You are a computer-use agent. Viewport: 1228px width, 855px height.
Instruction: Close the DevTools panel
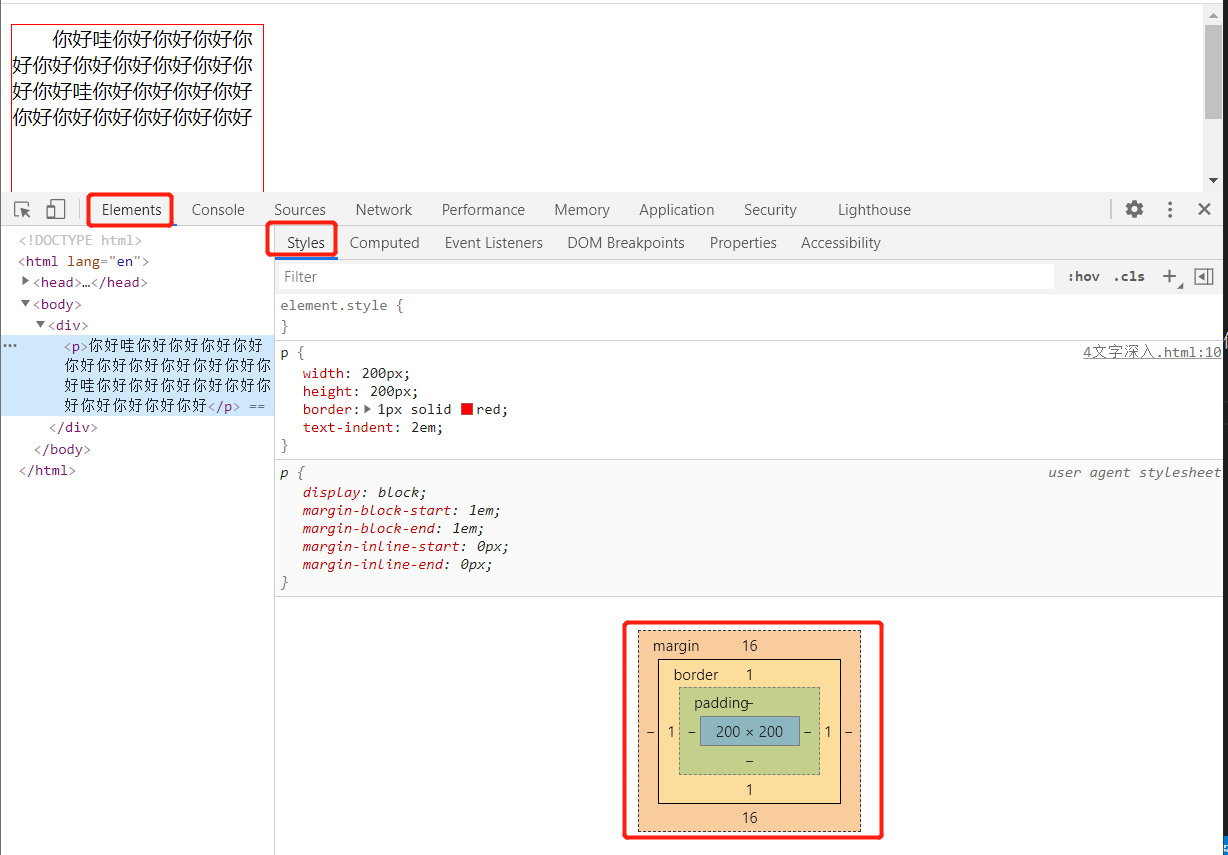[x=1205, y=209]
